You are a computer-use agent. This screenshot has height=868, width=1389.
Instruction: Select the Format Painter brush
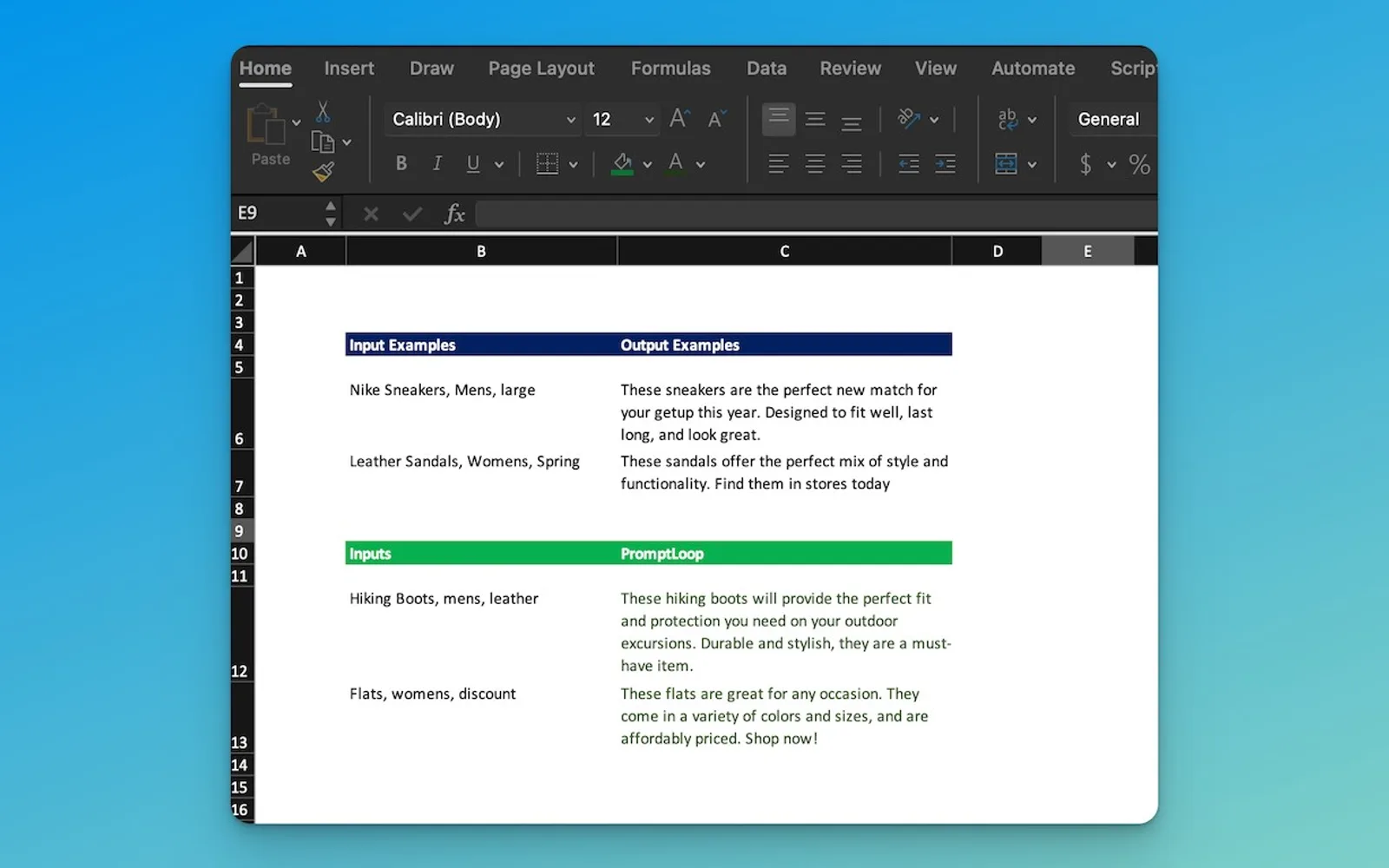(324, 172)
